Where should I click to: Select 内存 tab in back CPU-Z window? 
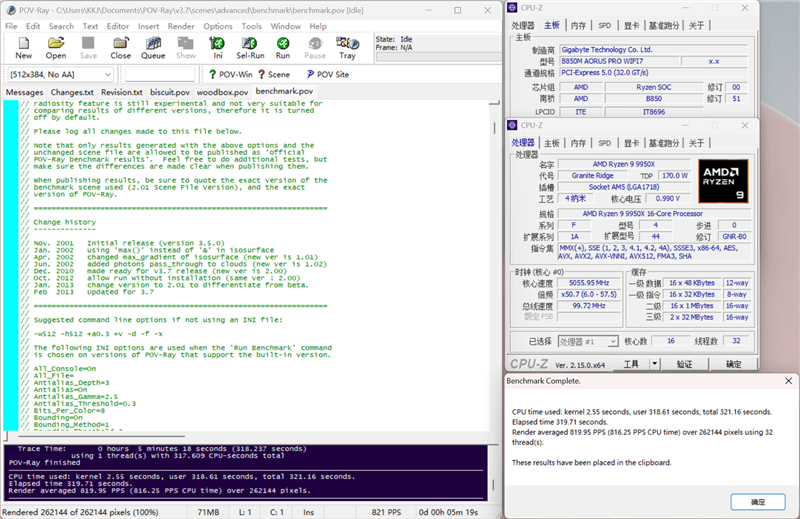[x=578, y=26]
